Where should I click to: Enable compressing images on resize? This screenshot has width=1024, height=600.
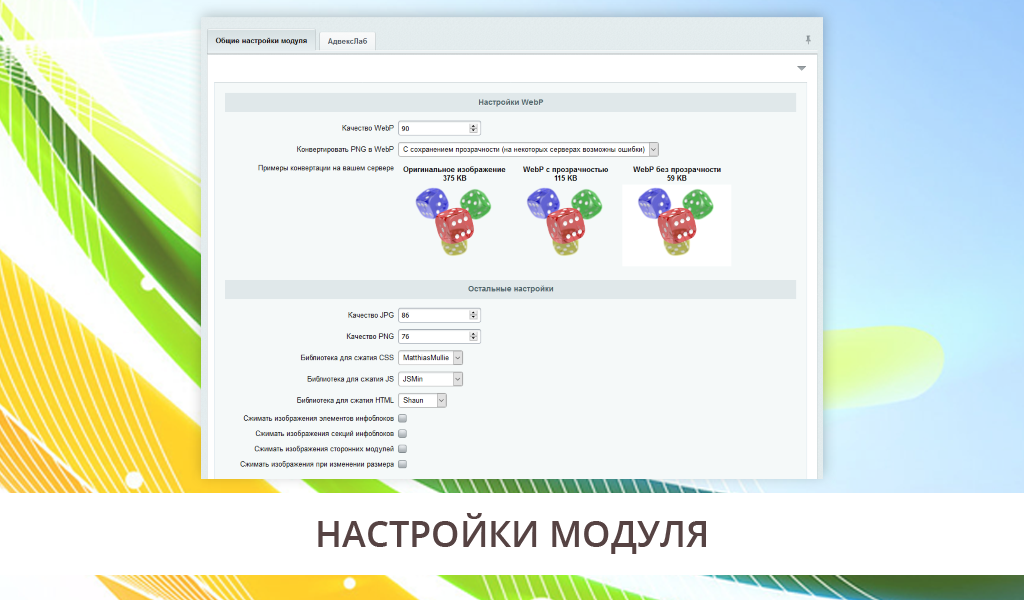point(403,464)
